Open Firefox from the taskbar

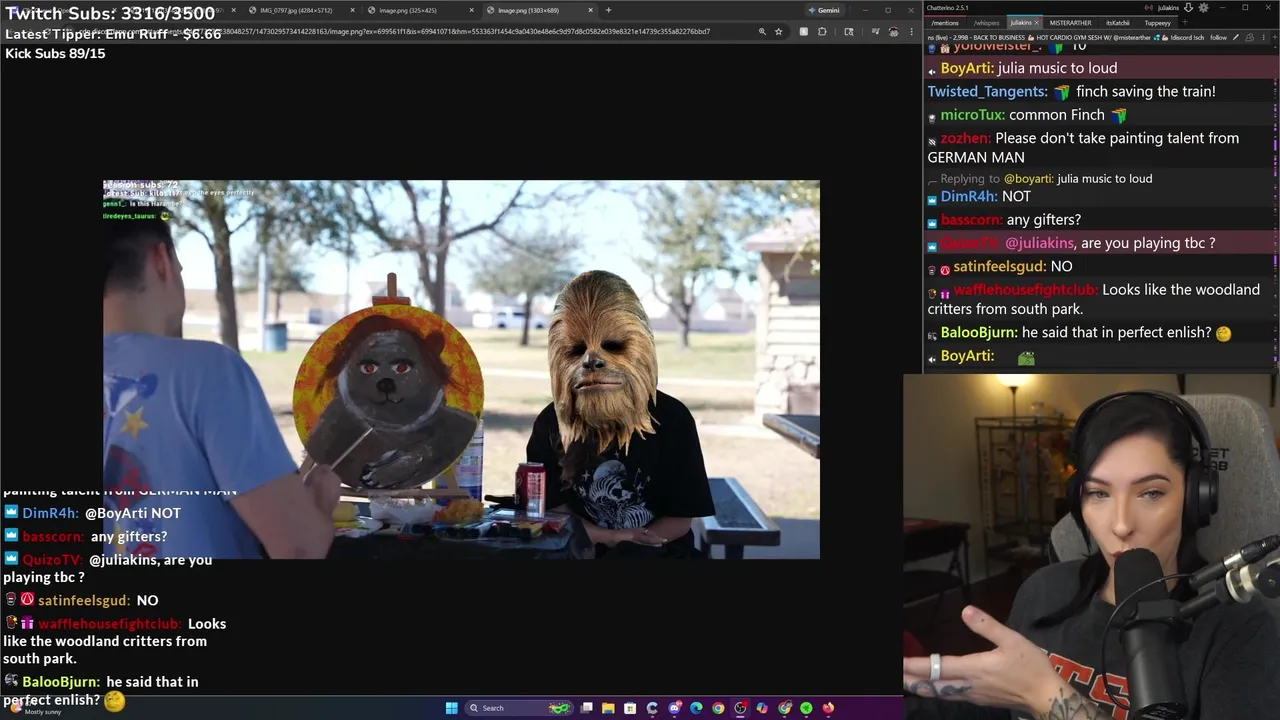828,708
